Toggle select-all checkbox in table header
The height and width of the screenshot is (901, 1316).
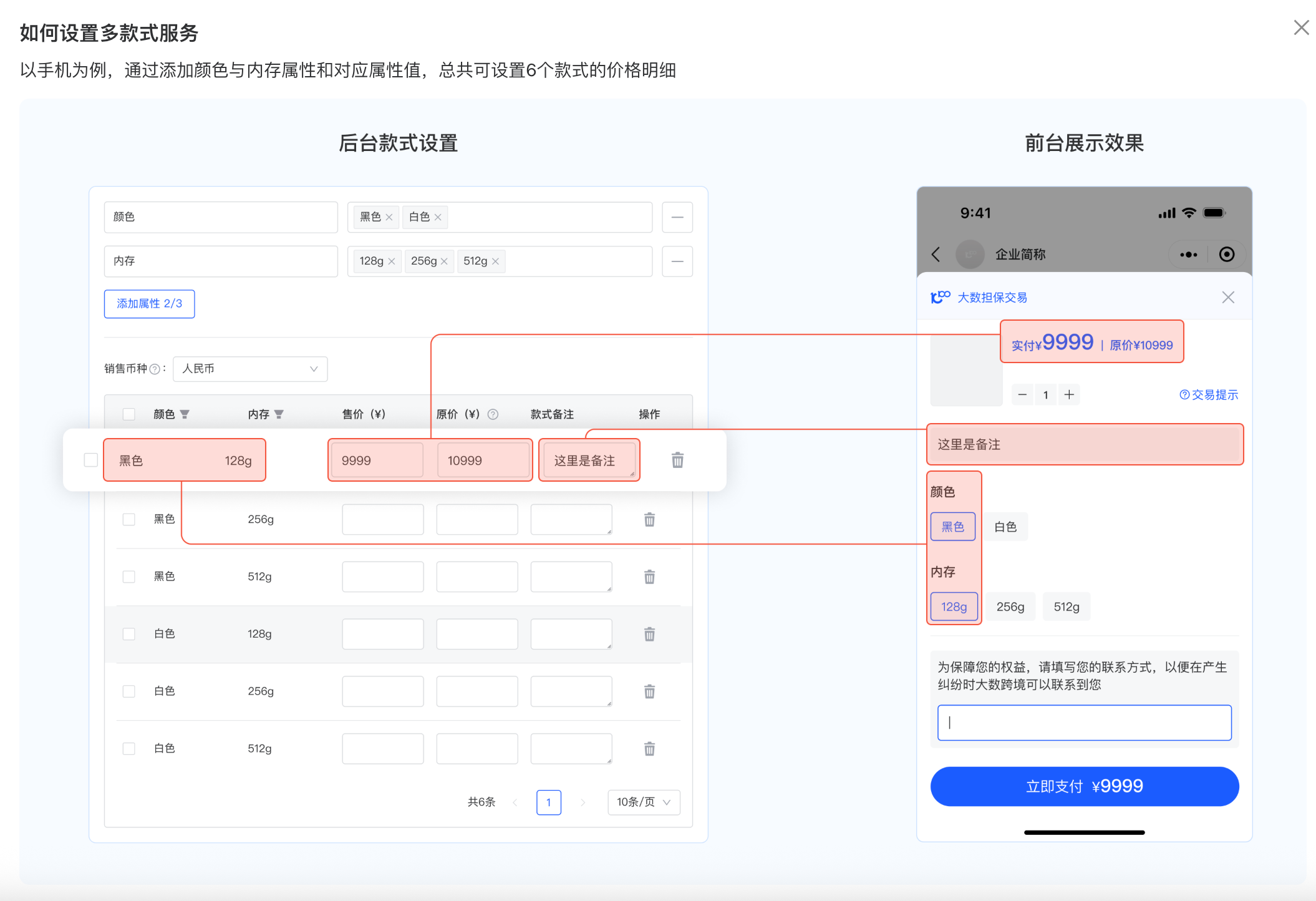tap(129, 414)
